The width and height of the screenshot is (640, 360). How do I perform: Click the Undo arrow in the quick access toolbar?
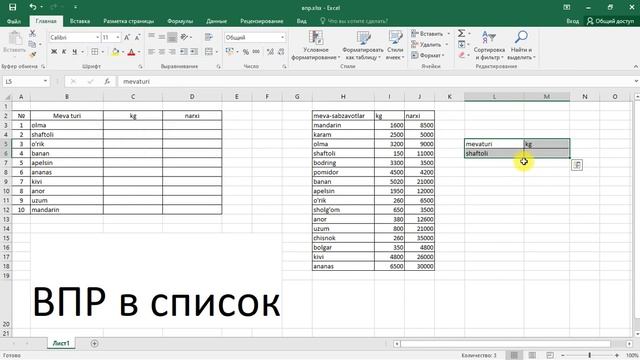[33, 7]
